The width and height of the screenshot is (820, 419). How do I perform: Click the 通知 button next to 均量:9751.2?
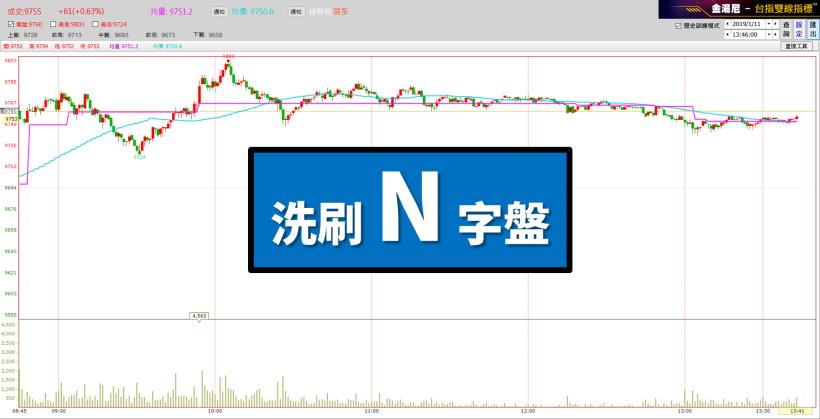click(219, 12)
